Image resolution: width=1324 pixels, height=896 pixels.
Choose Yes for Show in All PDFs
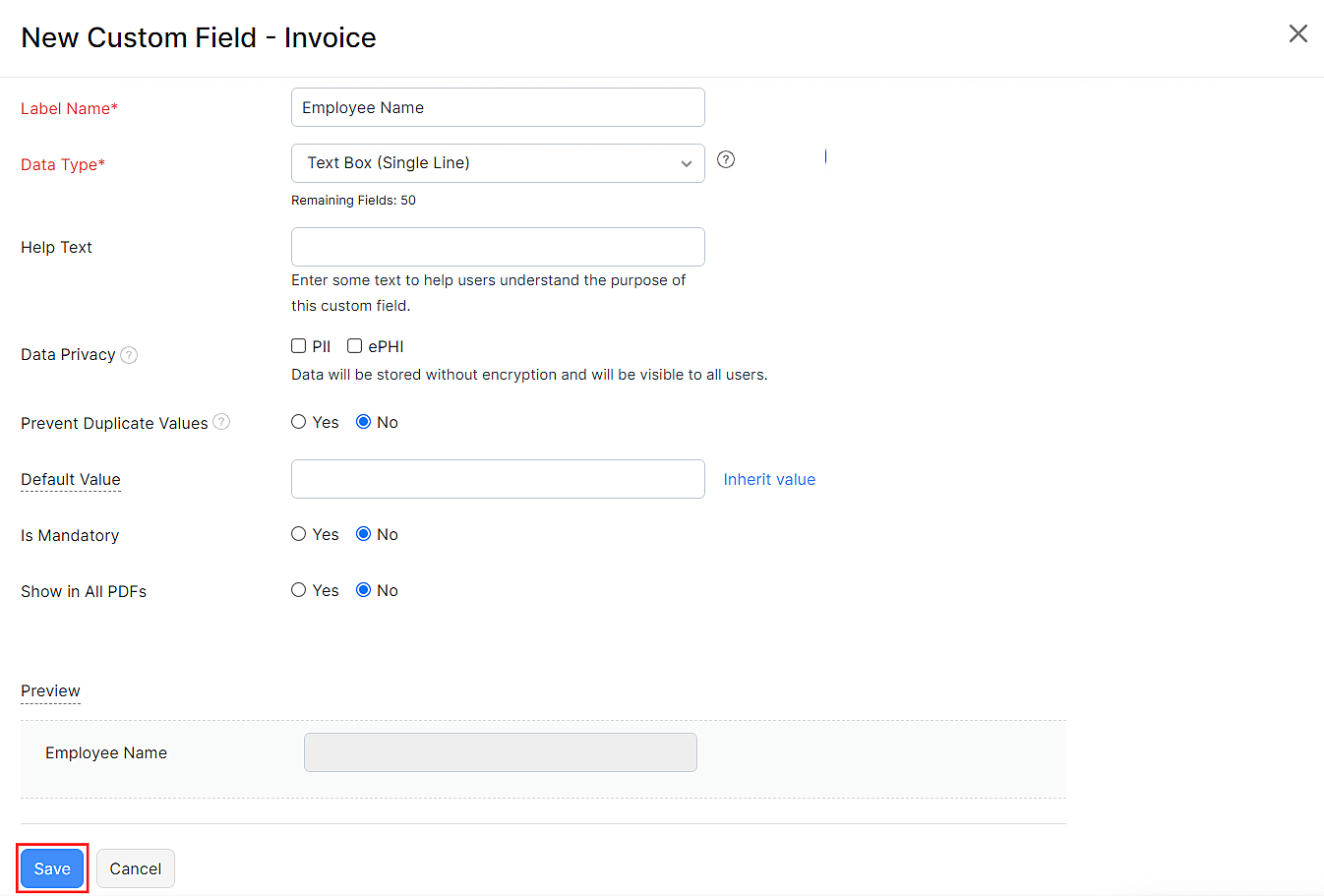click(x=298, y=589)
